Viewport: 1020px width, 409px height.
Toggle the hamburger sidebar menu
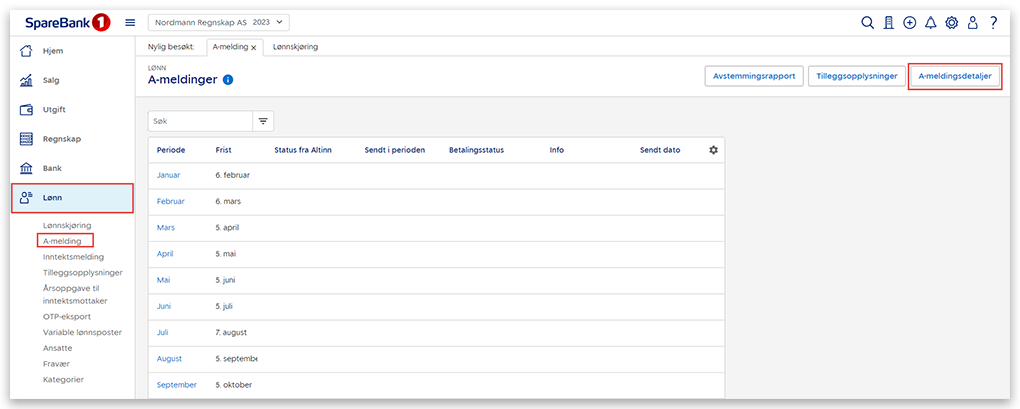(130, 22)
